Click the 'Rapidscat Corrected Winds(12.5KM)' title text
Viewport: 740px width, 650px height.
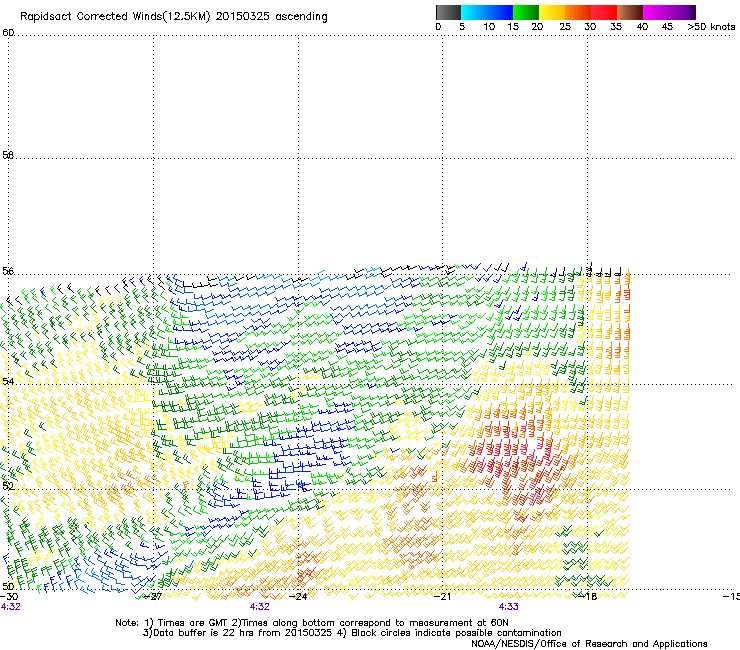click(115, 17)
